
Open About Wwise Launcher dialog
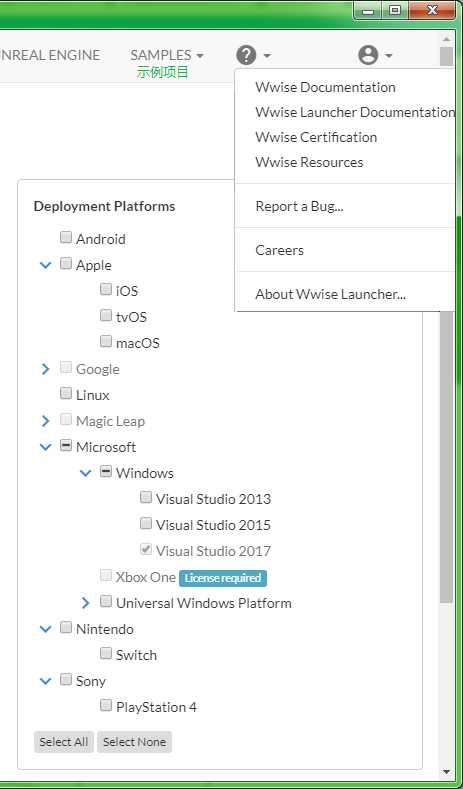tap(330, 294)
